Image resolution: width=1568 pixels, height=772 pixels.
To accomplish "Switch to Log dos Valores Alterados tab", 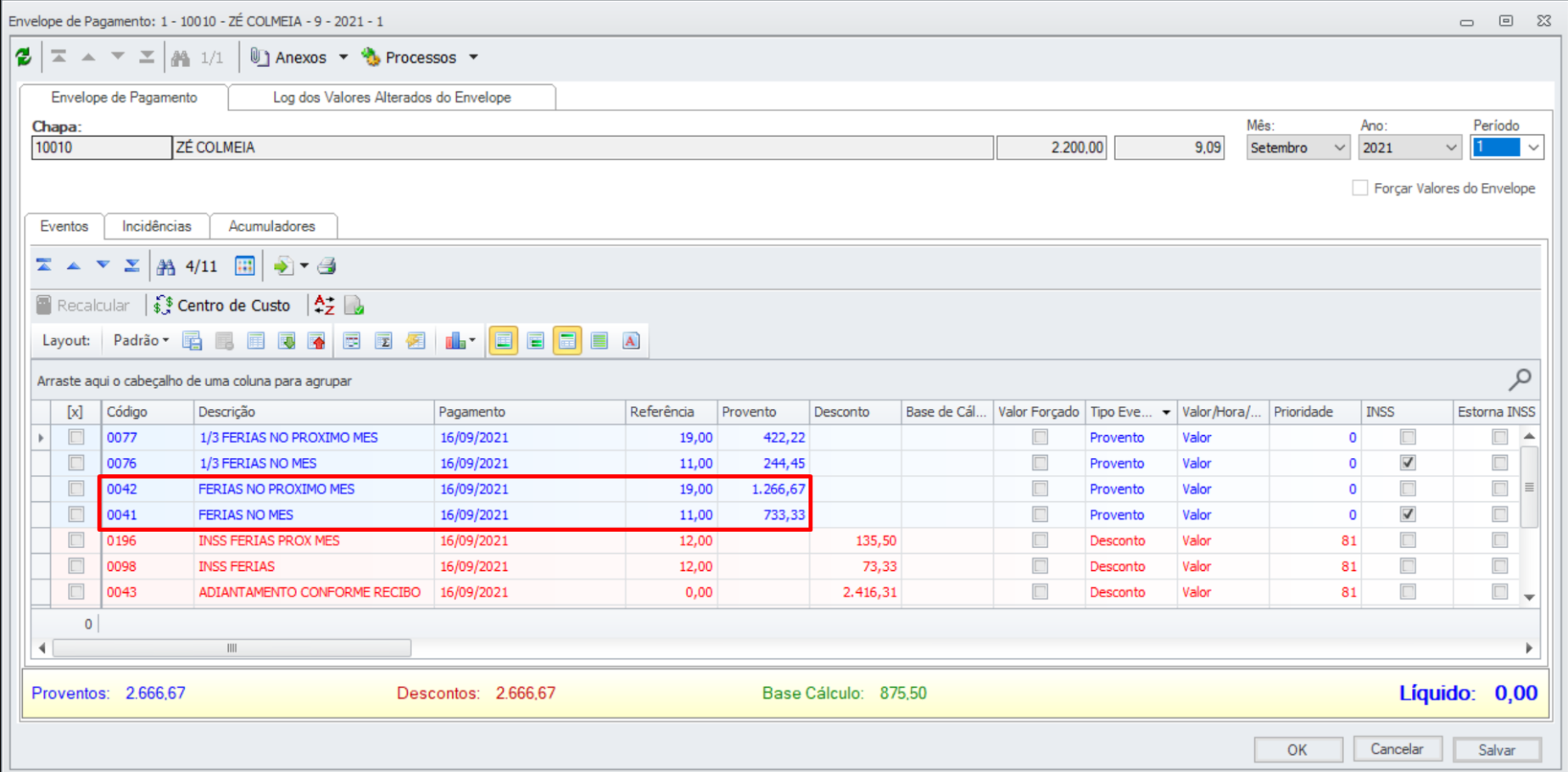I will click(392, 98).
